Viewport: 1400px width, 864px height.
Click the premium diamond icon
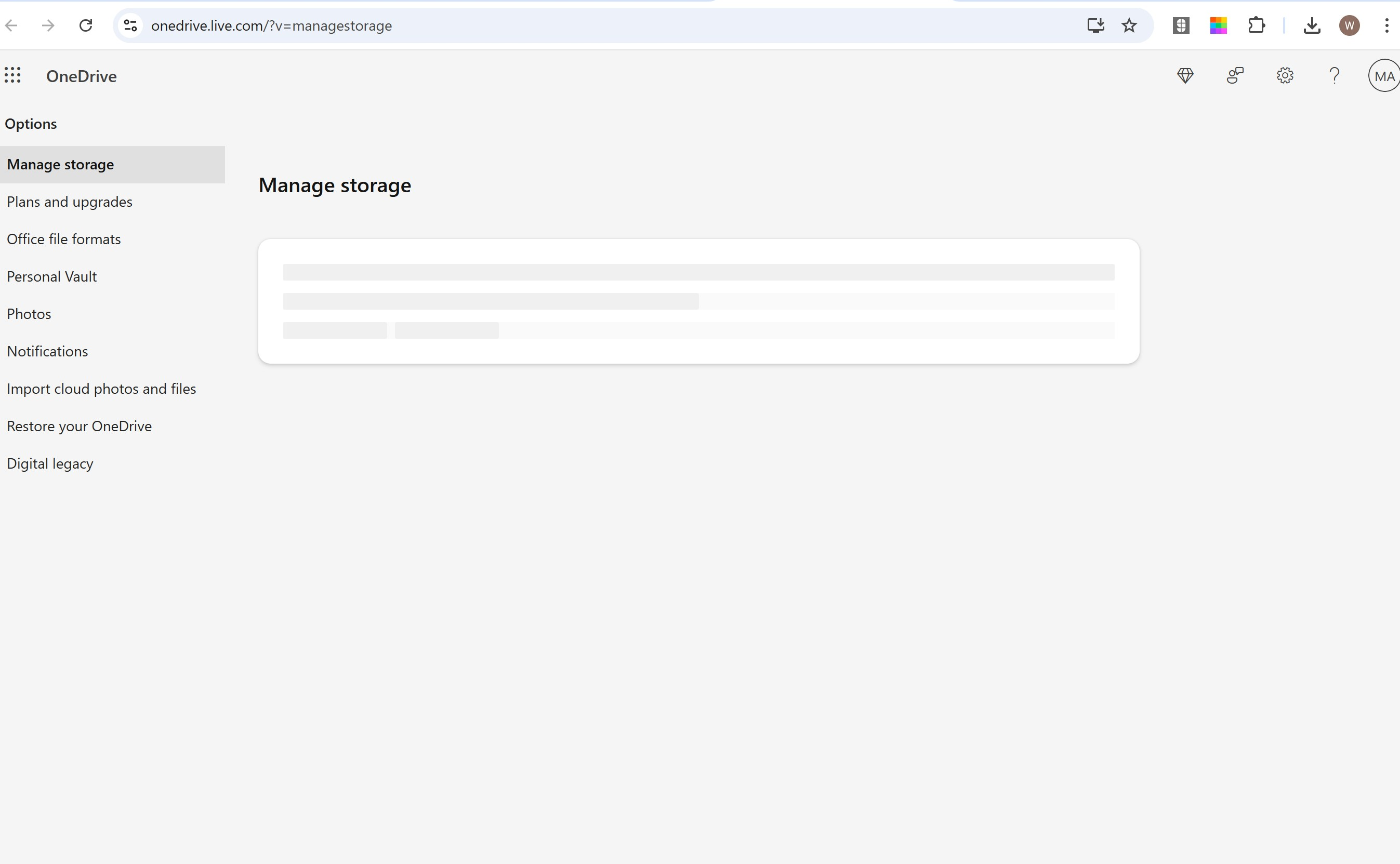point(1185,75)
